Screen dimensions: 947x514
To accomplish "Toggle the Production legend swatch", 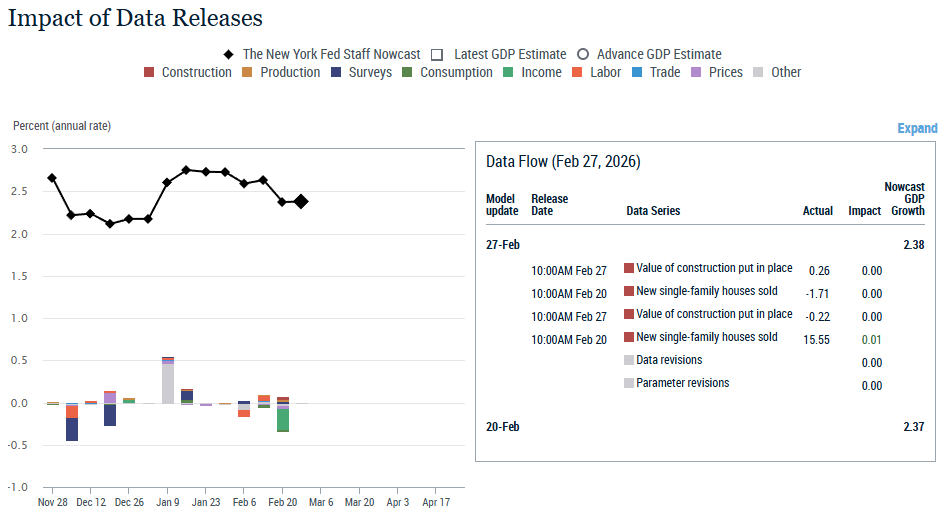I will pos(250,72).
